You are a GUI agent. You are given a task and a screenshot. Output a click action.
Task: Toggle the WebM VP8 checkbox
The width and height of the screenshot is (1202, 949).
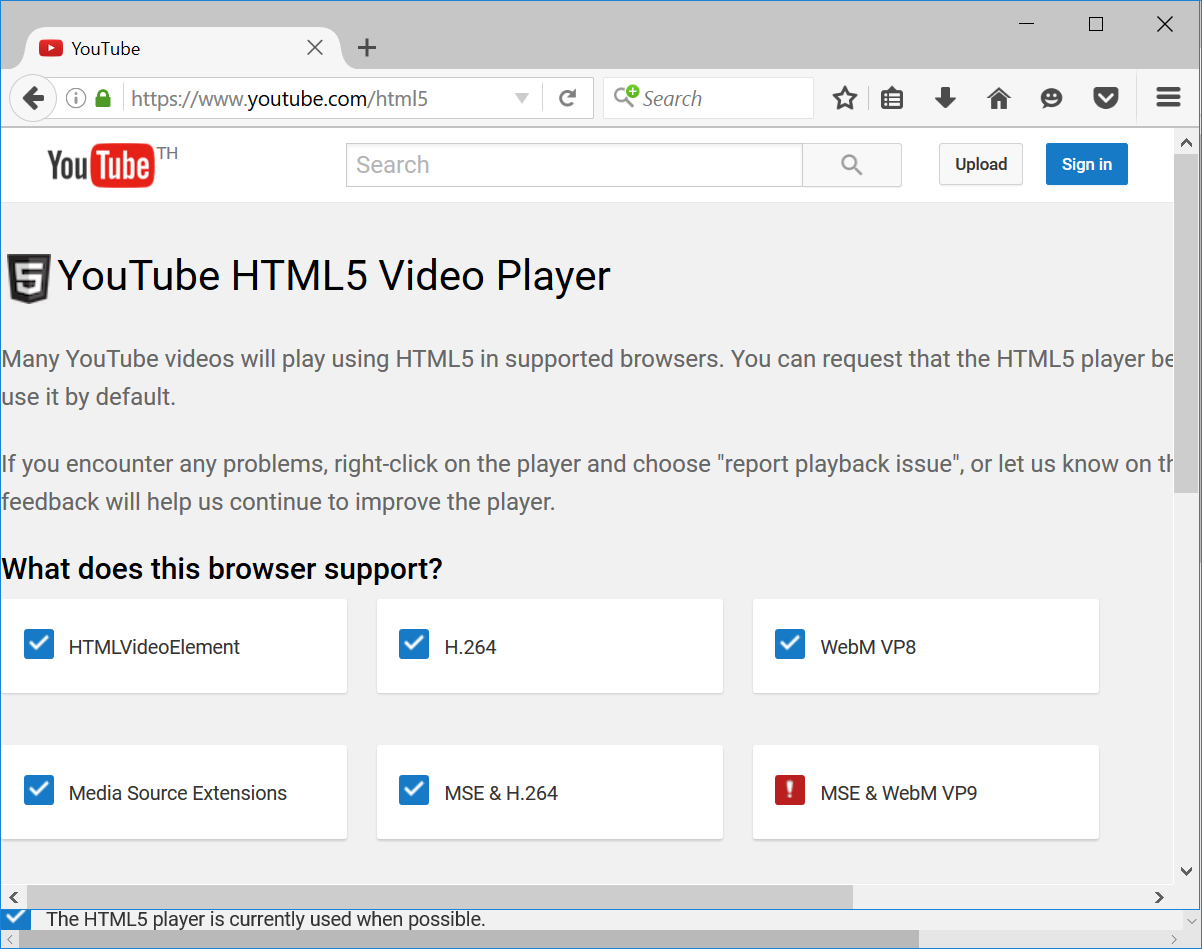coord(790,644)
